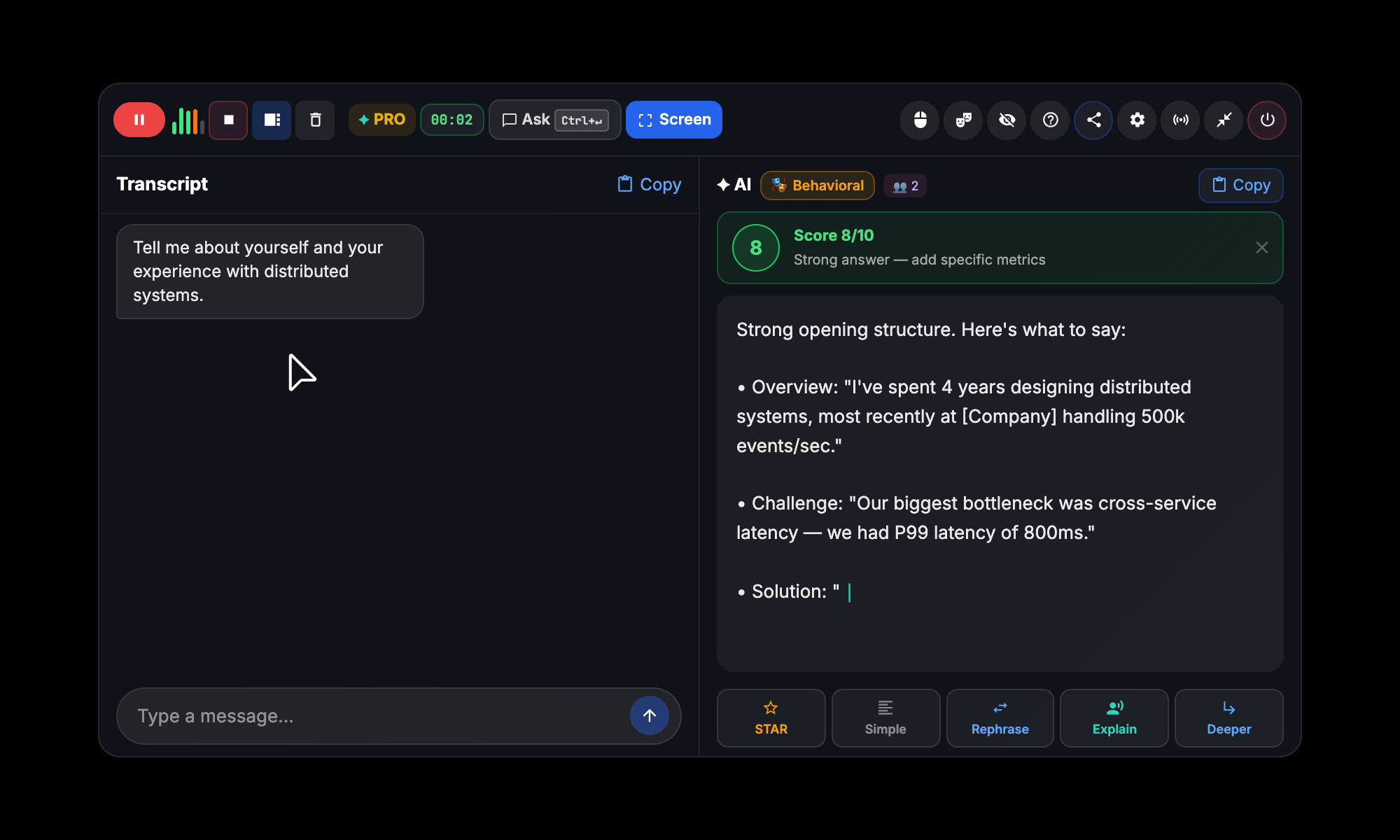This screenshot has height=840, width=1400.
Task: Copy the transcript text
Action: click(x=650, y=184)
